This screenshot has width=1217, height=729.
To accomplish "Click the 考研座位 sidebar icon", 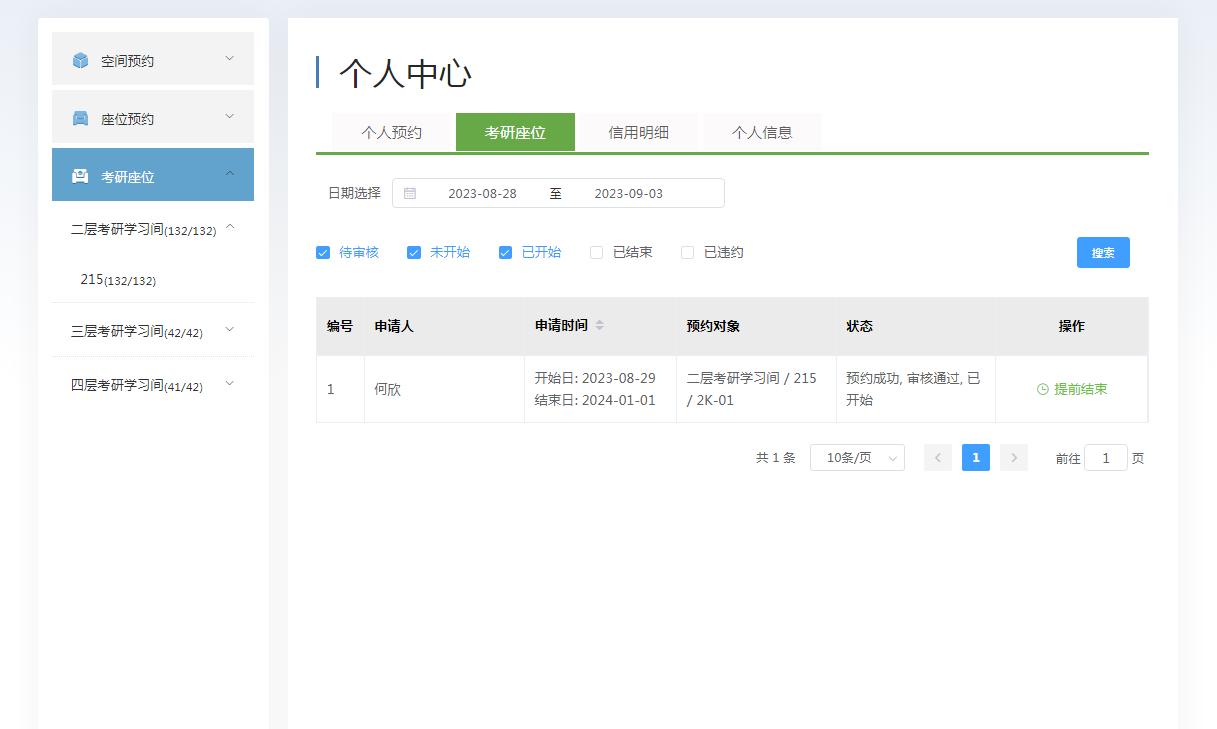I will point(80,177).
